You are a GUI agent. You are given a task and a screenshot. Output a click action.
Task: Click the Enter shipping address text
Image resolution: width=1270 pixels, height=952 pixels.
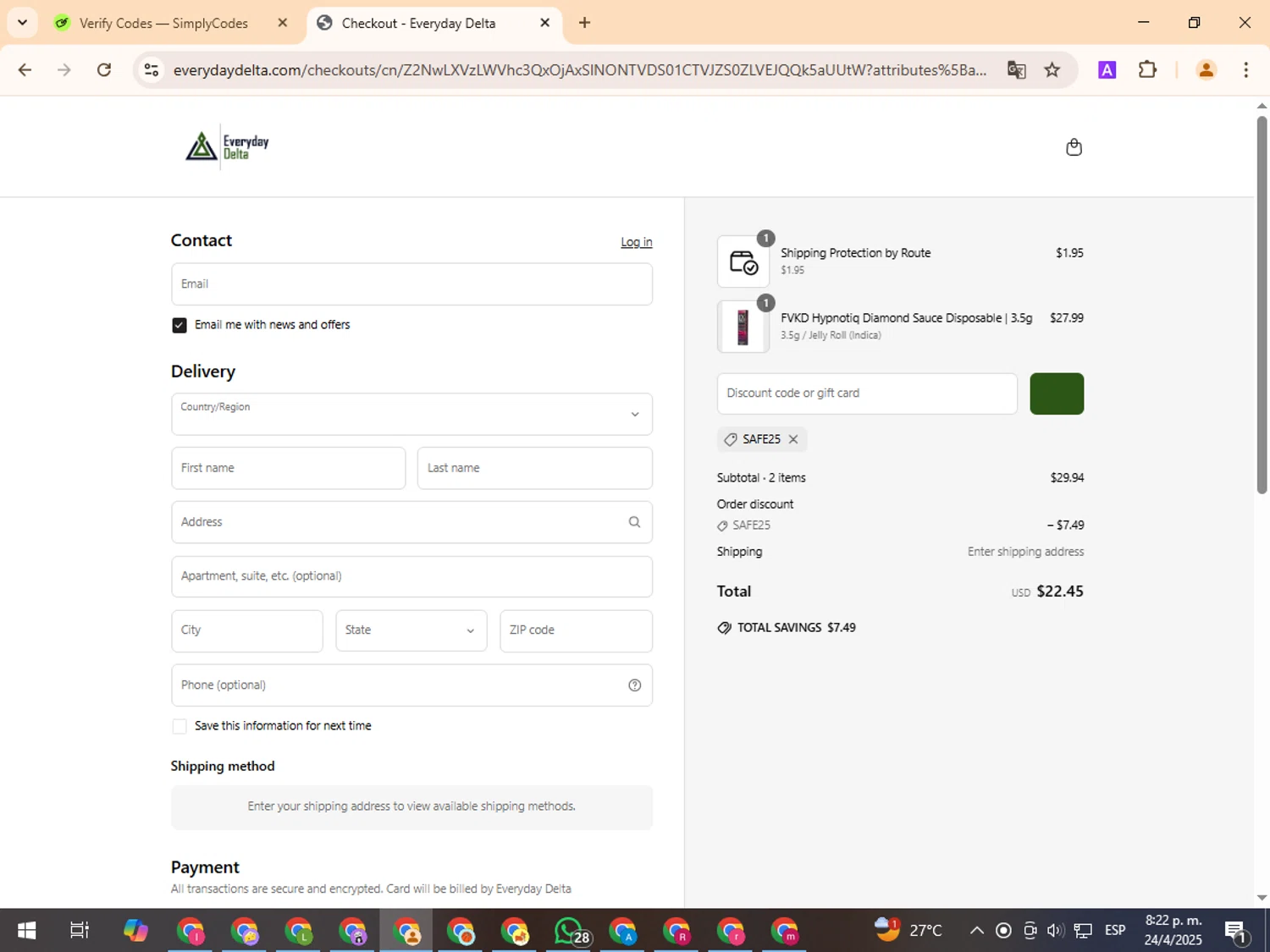pos(1026,552)
